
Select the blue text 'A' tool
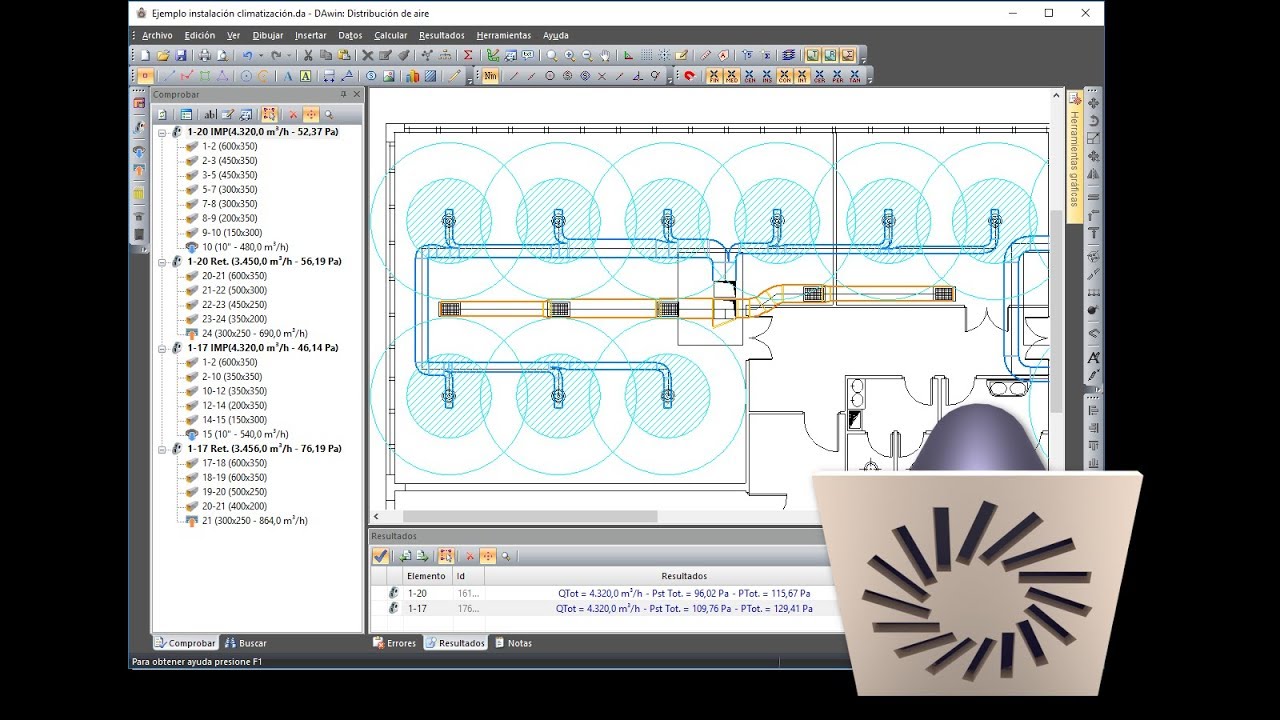point(288,75)
